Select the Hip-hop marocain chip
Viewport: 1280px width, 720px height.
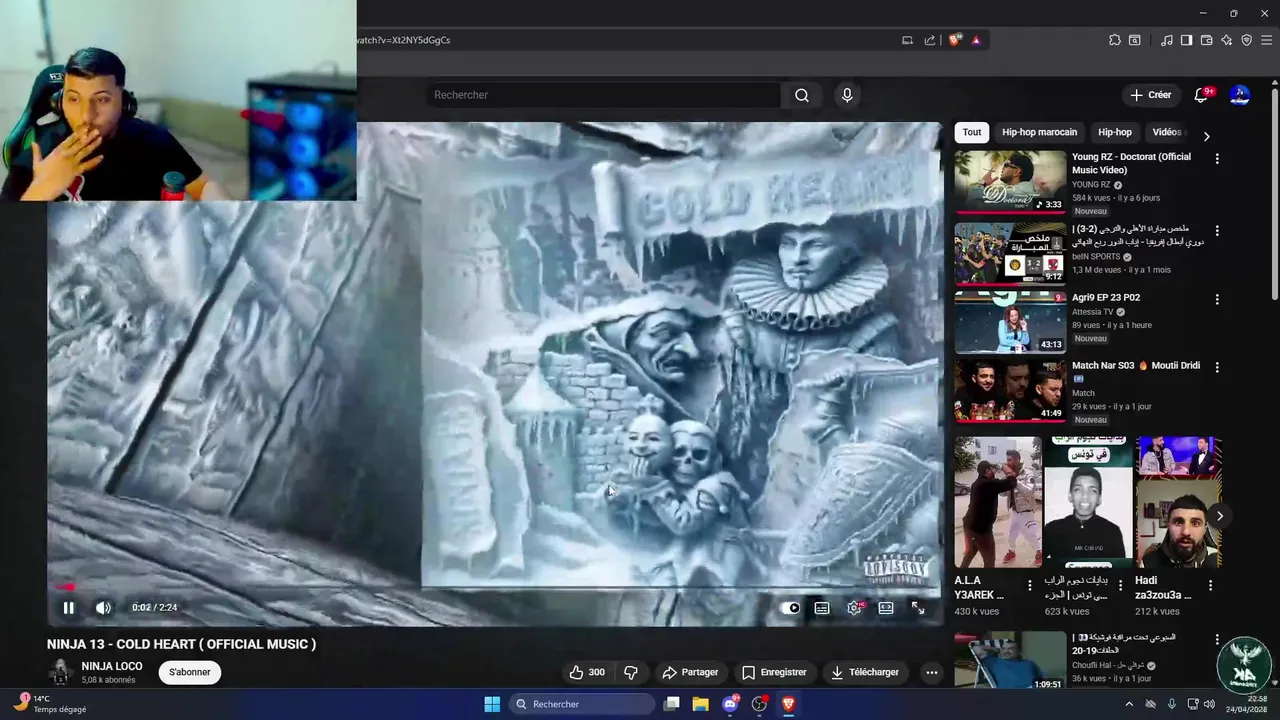(1039, 132)
